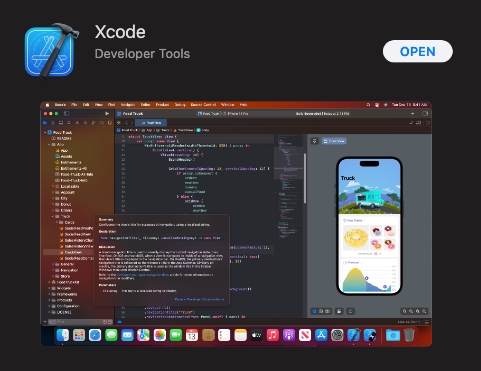Click the zoom to fit canvas button
This screenshot has width=481, height=371.
pos(418,311)
